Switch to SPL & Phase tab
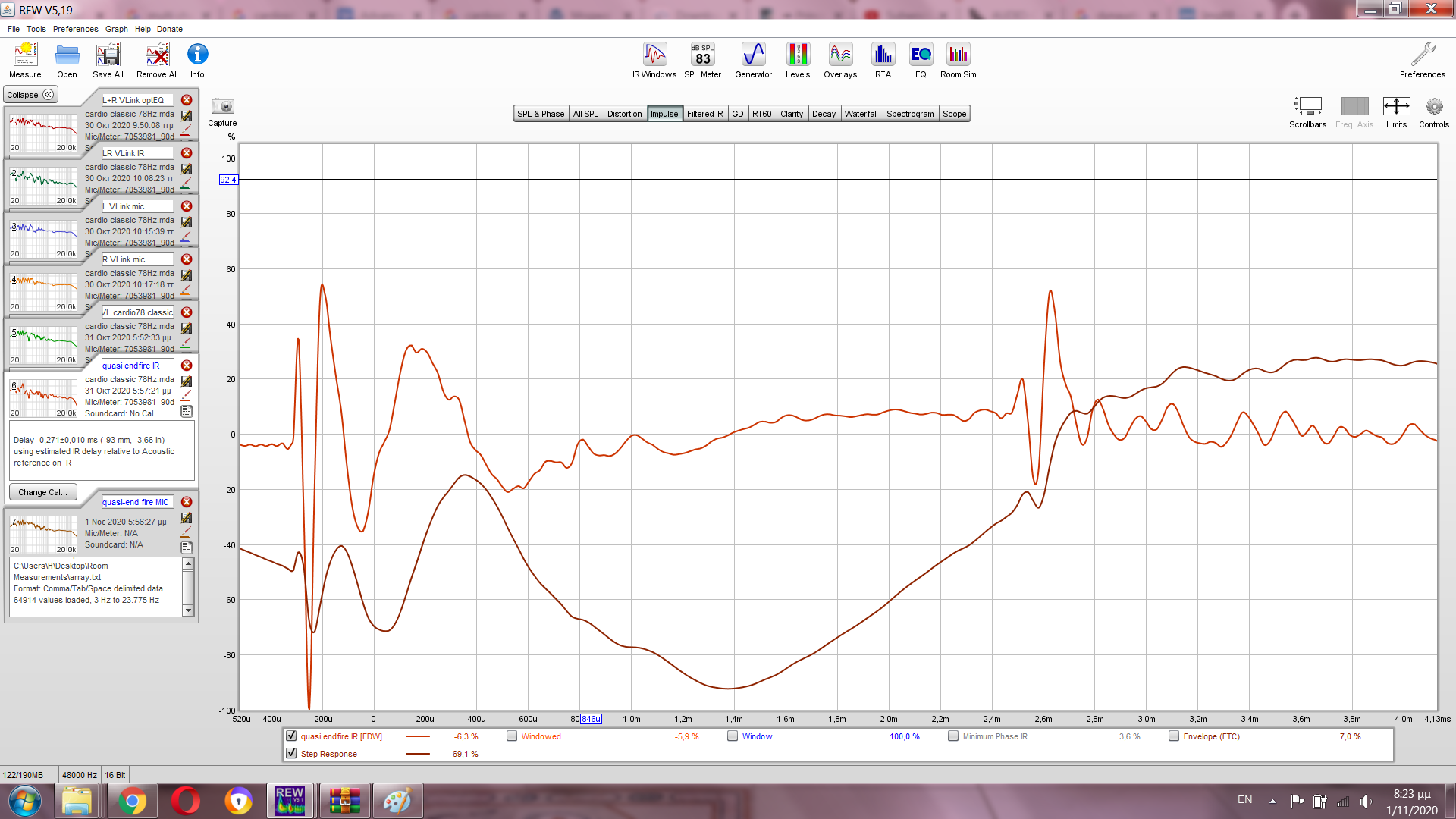 (541, 114)
